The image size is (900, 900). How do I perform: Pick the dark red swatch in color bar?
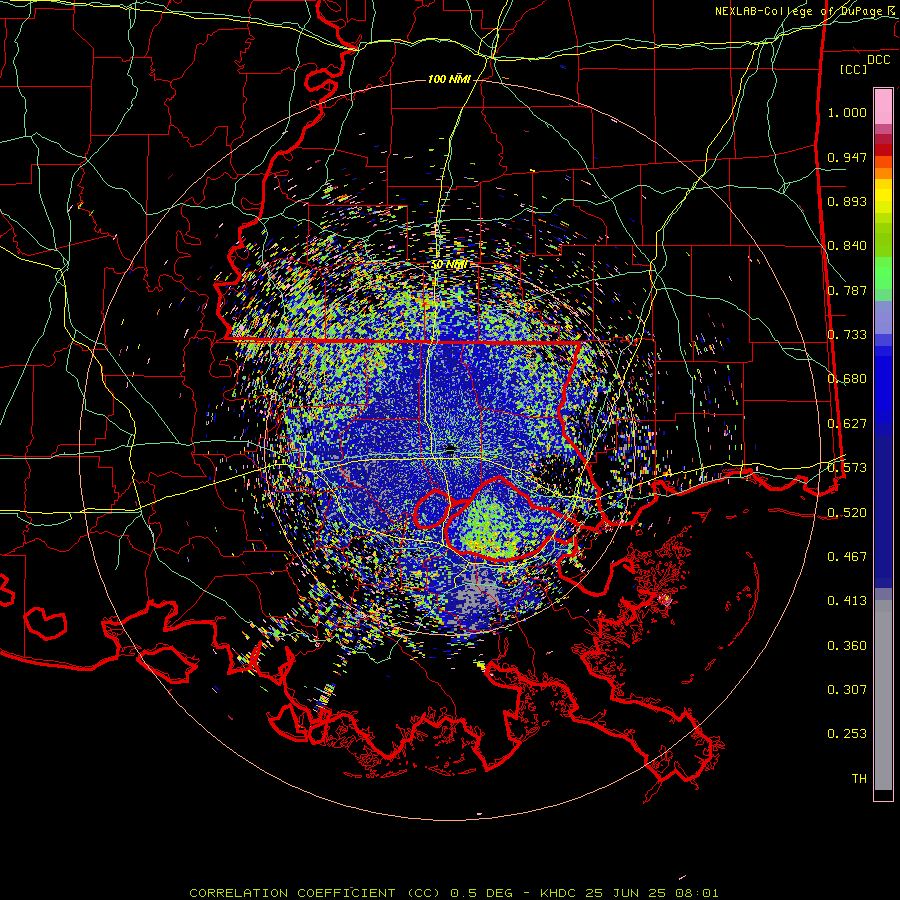883,150
